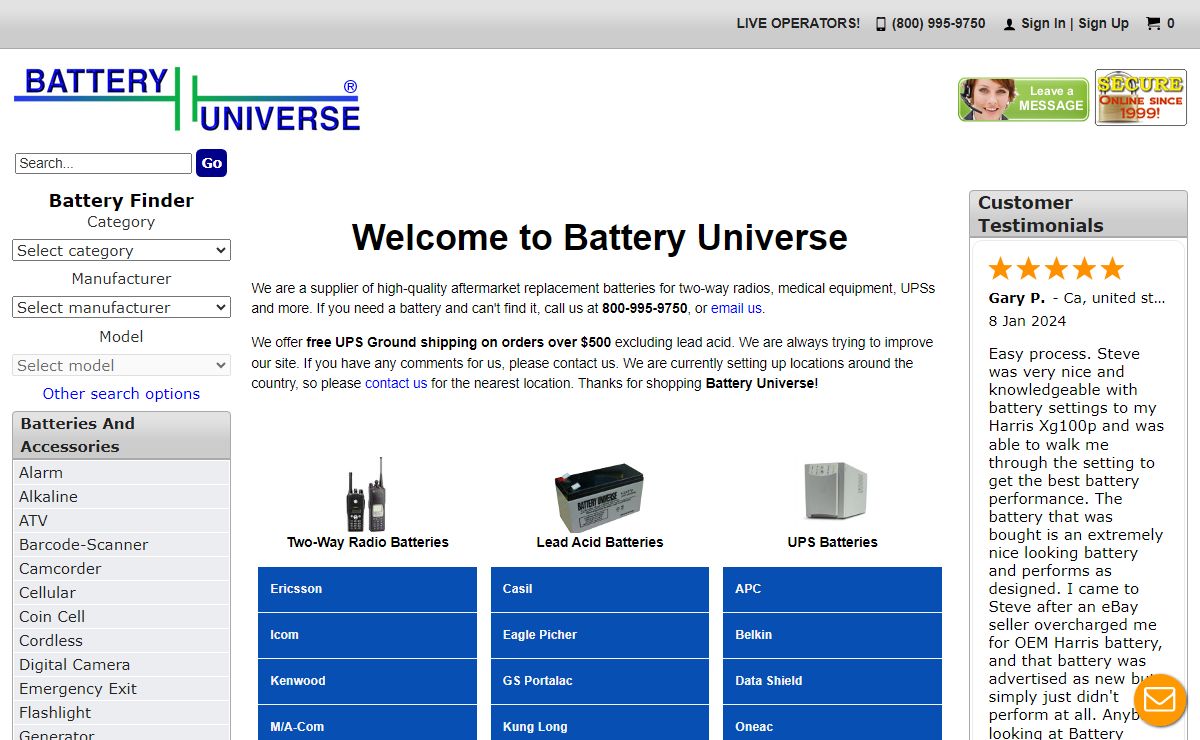Click the contact us link
The height and width of the screenshot is (740, 1200).
pyautogui.click(x=396, y=383)
